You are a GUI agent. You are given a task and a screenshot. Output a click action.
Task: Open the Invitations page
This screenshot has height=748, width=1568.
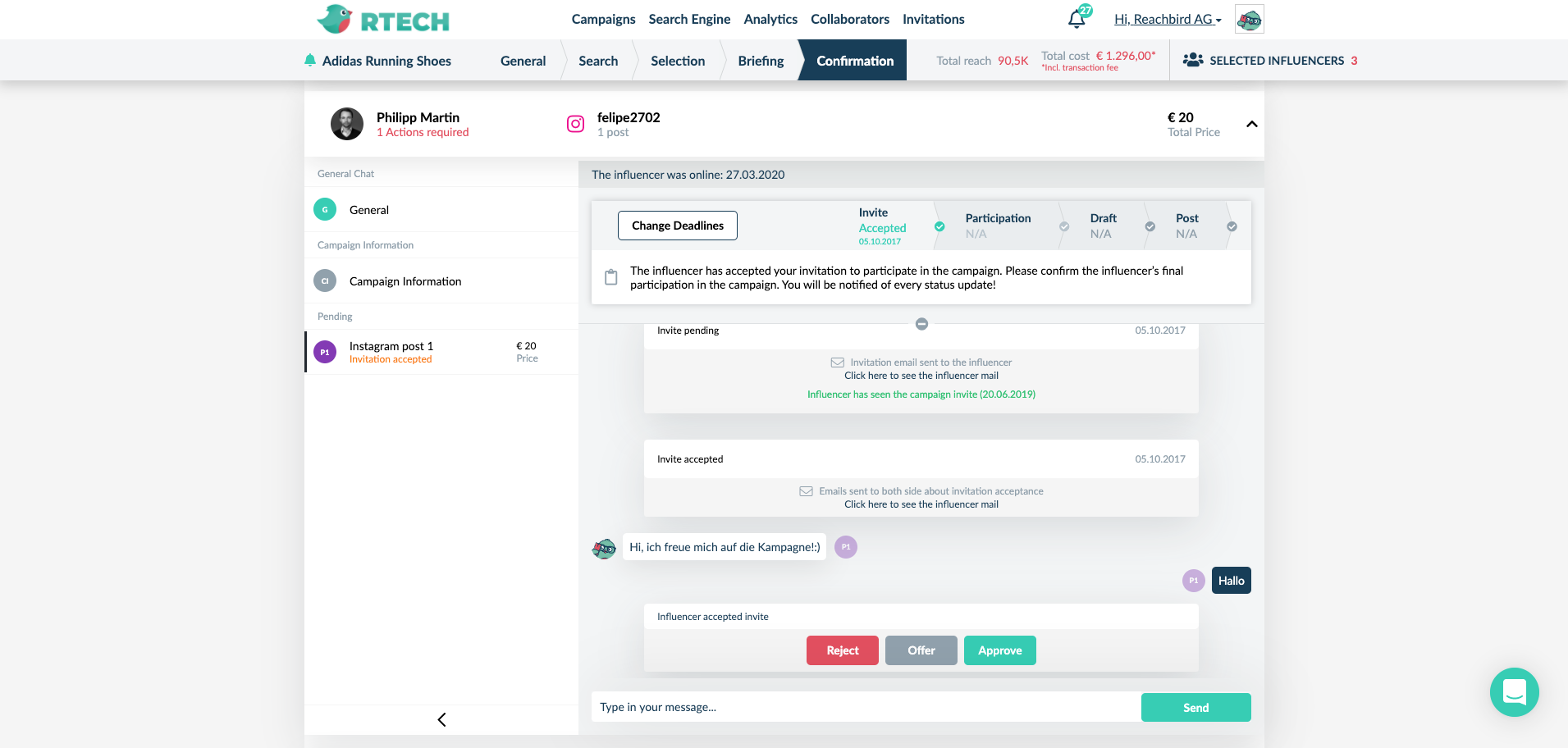coord(933,19)
